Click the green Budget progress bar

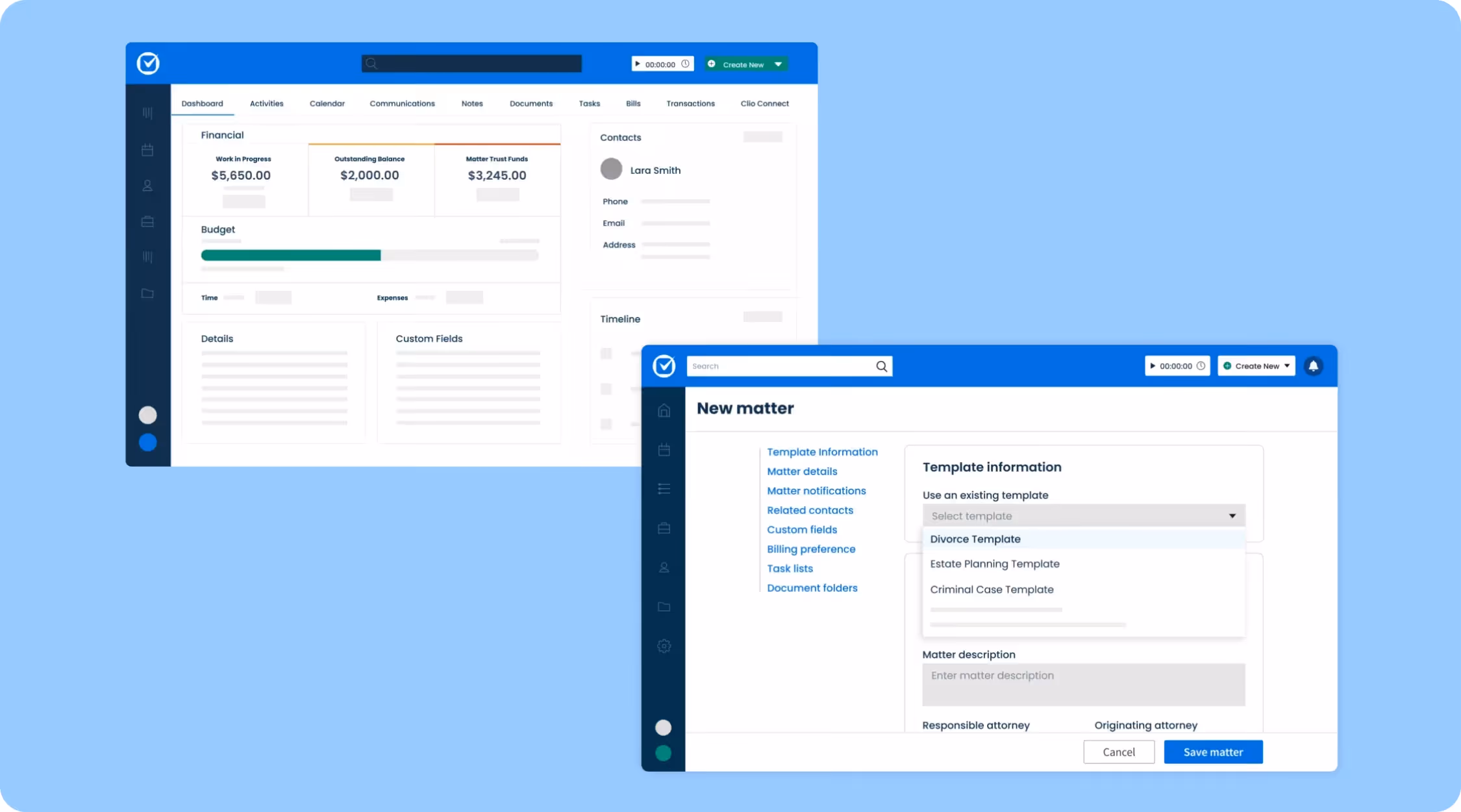coord(290,255)
